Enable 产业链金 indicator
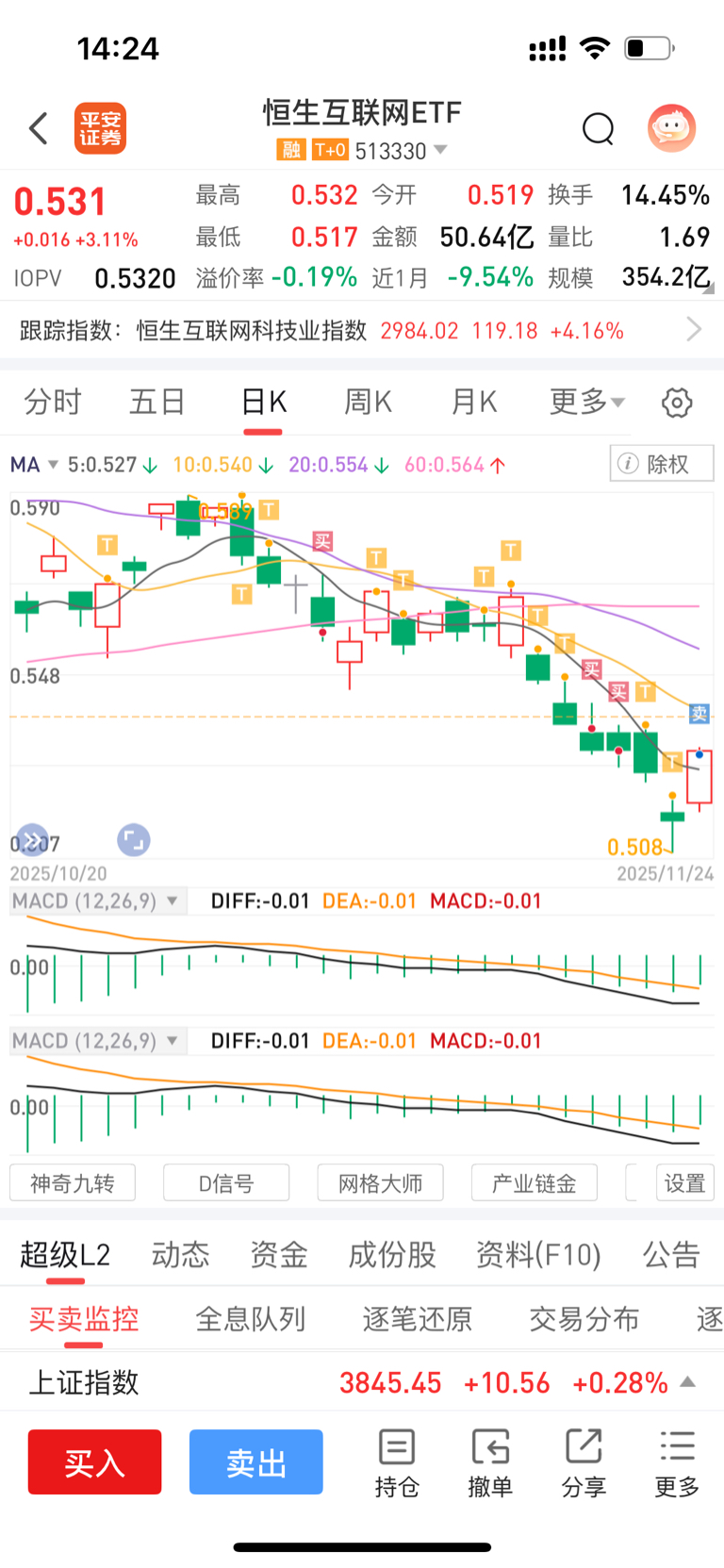Viewport: 724px width, 1568px height. pos(534,1183)
